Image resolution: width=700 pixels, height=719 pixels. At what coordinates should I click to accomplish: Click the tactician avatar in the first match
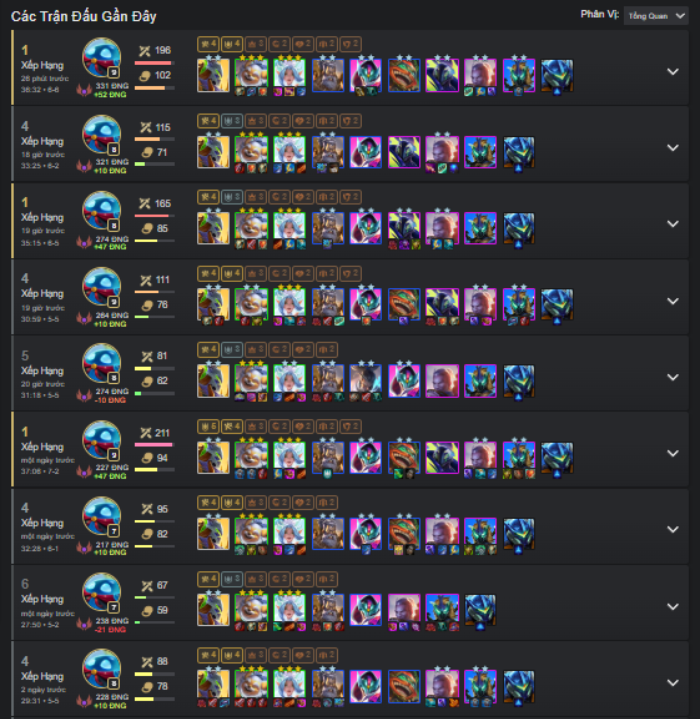point(102,58)
